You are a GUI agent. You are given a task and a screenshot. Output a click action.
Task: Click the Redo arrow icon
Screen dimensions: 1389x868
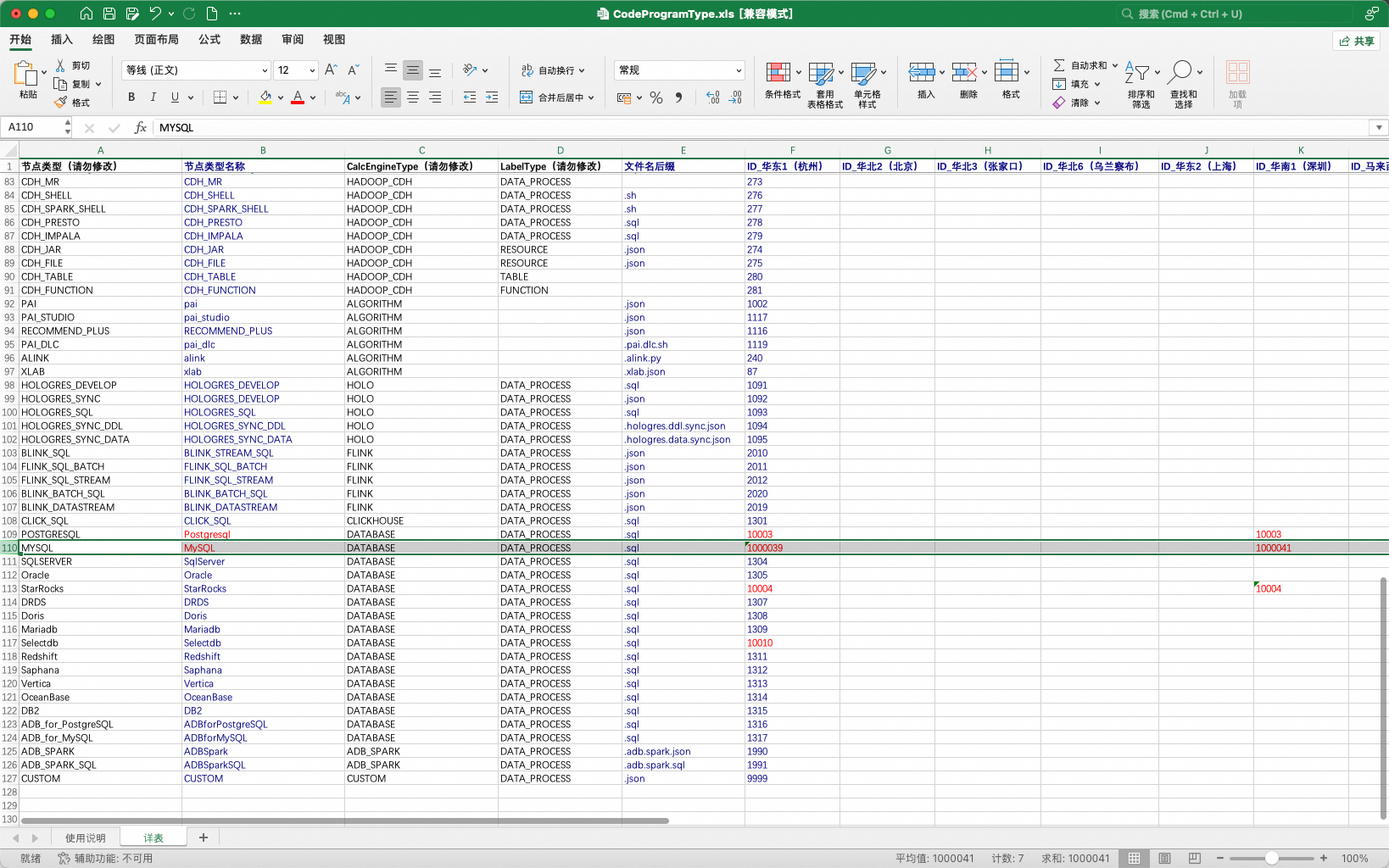tap(189, 14)
